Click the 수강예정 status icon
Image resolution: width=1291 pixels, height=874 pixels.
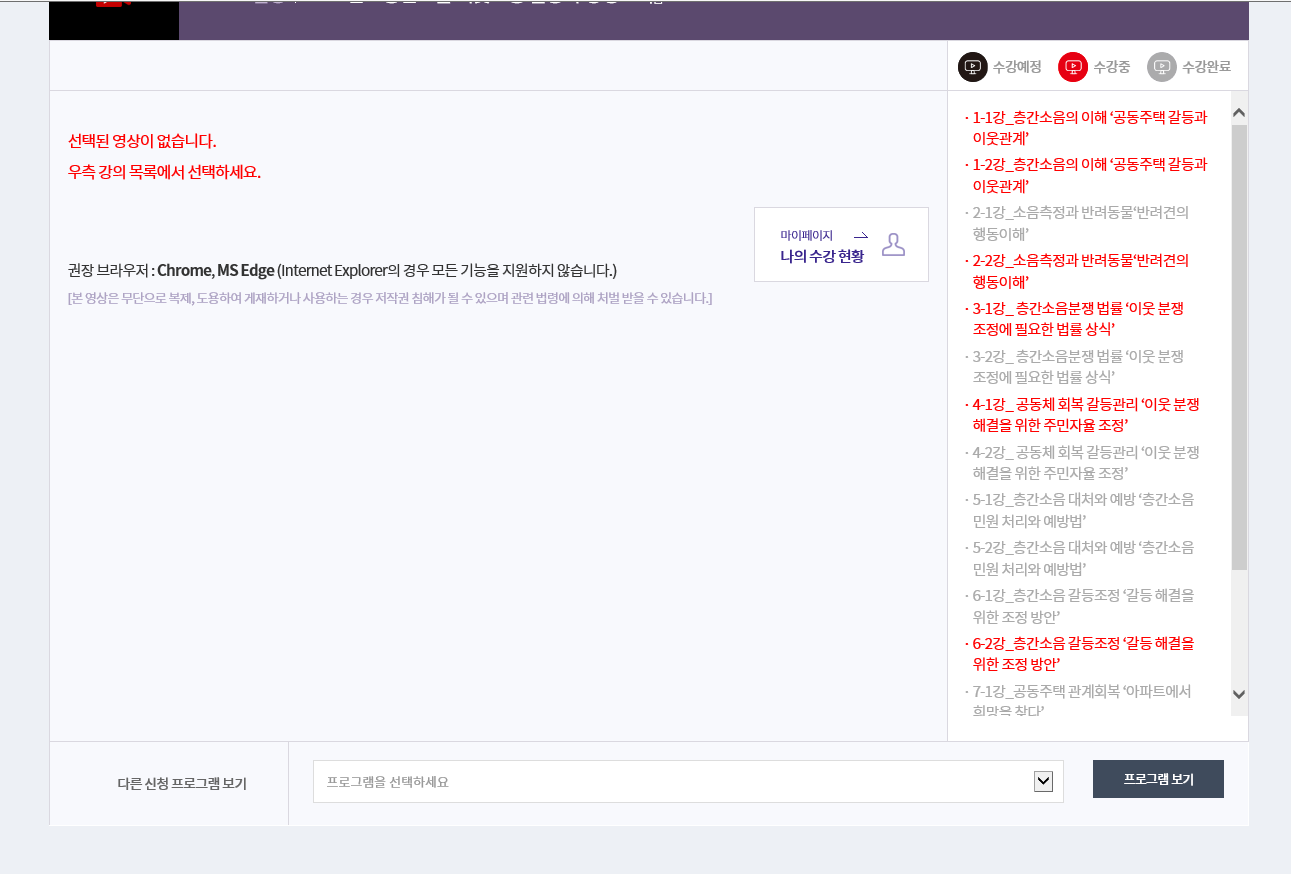(x=972, y=67)
